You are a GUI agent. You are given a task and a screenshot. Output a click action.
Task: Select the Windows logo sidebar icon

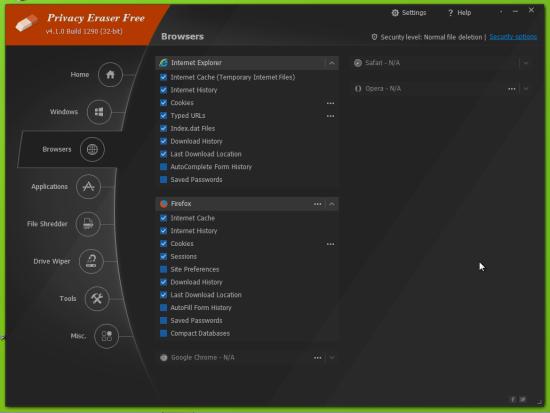point(99,112)
